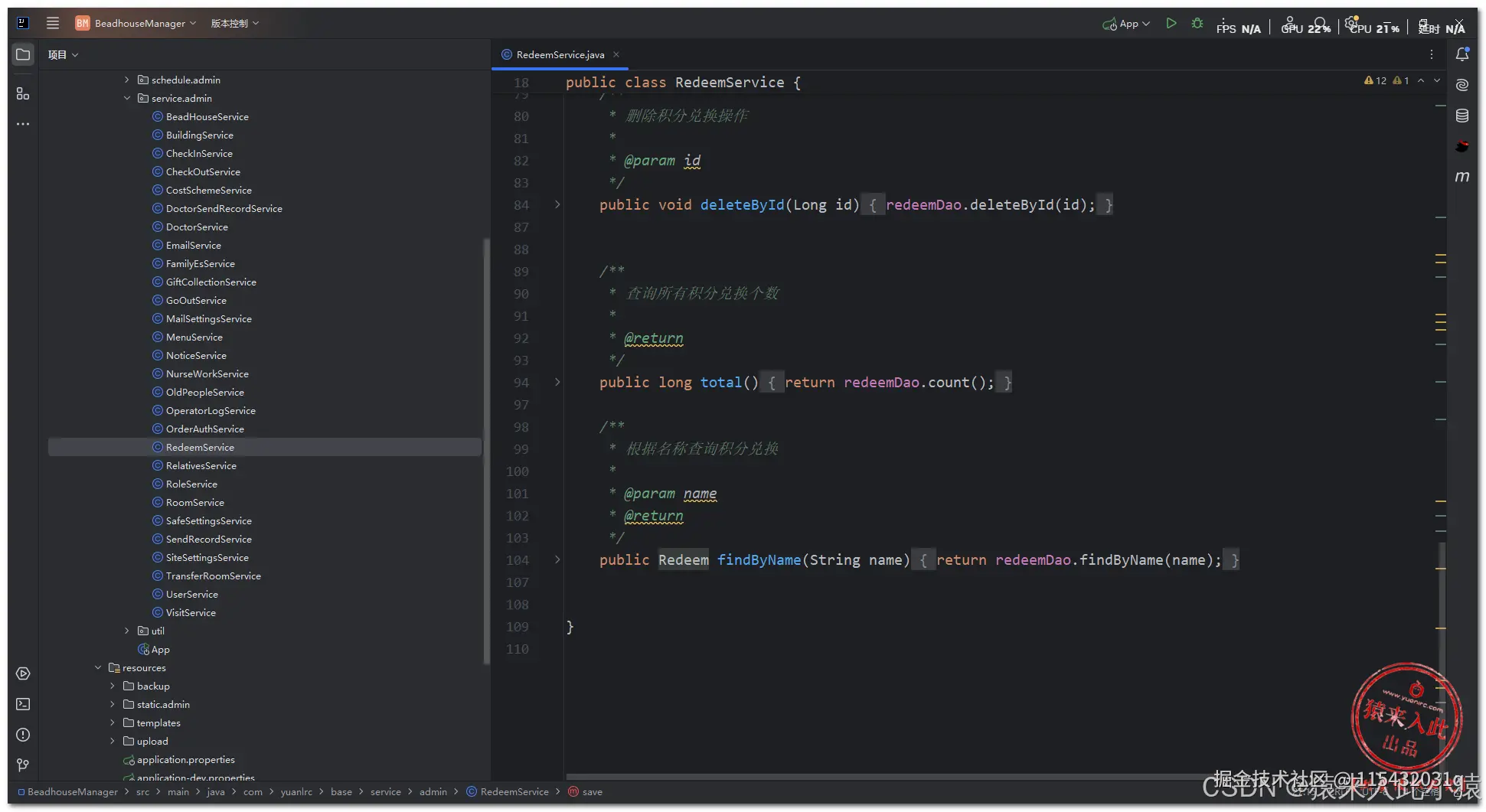Jump to next highlighted problem arrow
Viewport: 1486px width, 812px height.
click(1437, 80)
